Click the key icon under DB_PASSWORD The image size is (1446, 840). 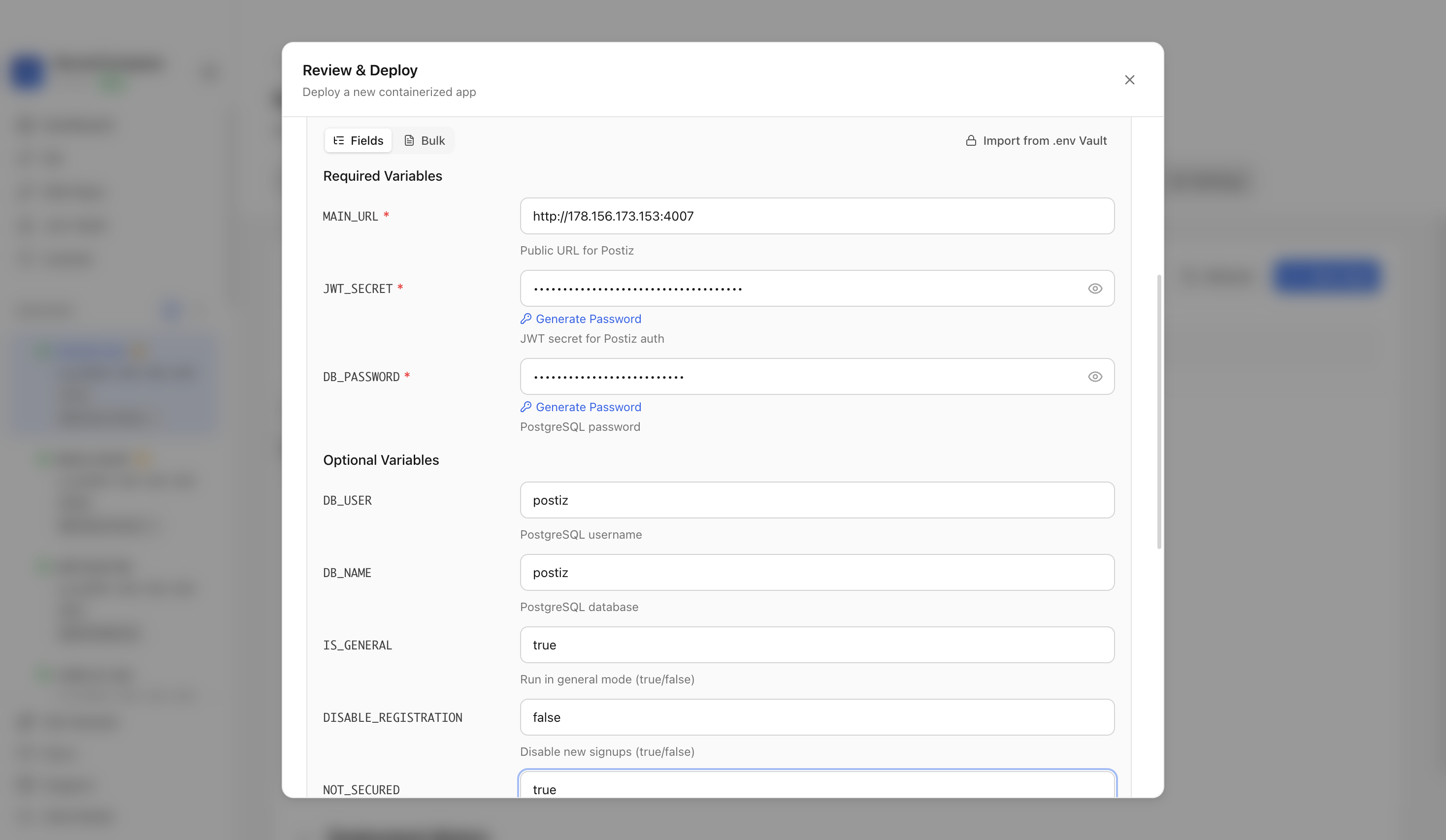point(526,407)
